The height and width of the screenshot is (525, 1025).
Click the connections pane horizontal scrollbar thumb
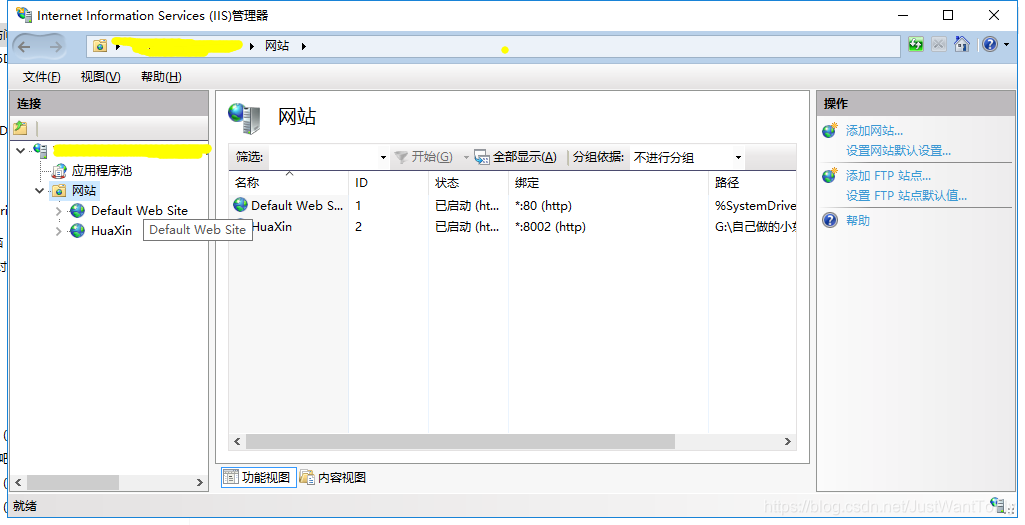point(73,483)
